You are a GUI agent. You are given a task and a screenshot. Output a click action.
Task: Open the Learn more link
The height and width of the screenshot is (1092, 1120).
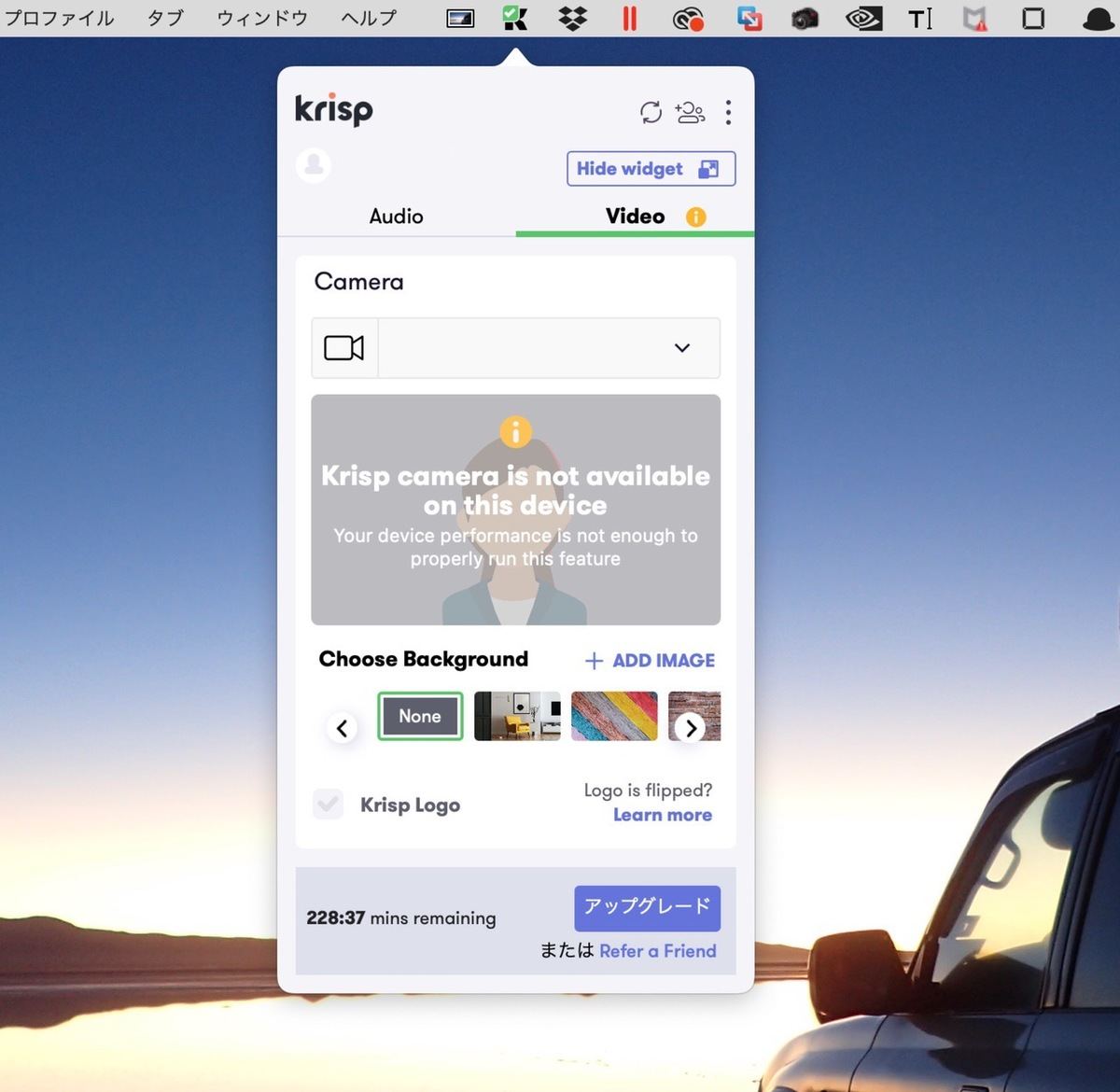coord(663,815)
